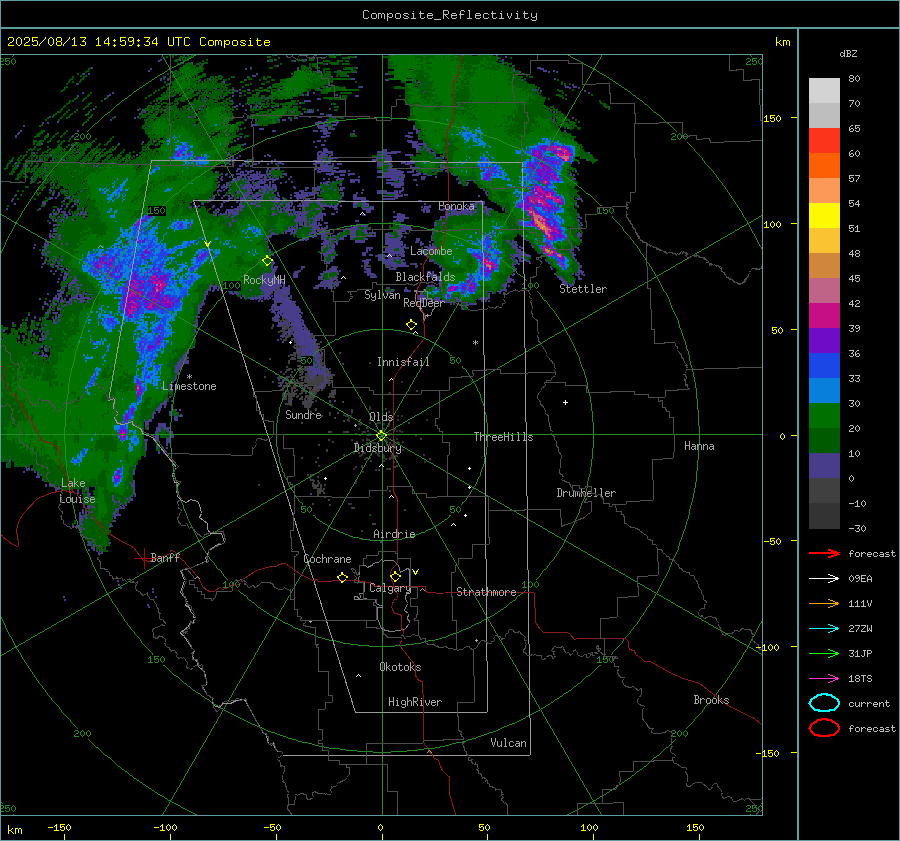Click the 'Ponoka' city label

[x=456, y=206]
